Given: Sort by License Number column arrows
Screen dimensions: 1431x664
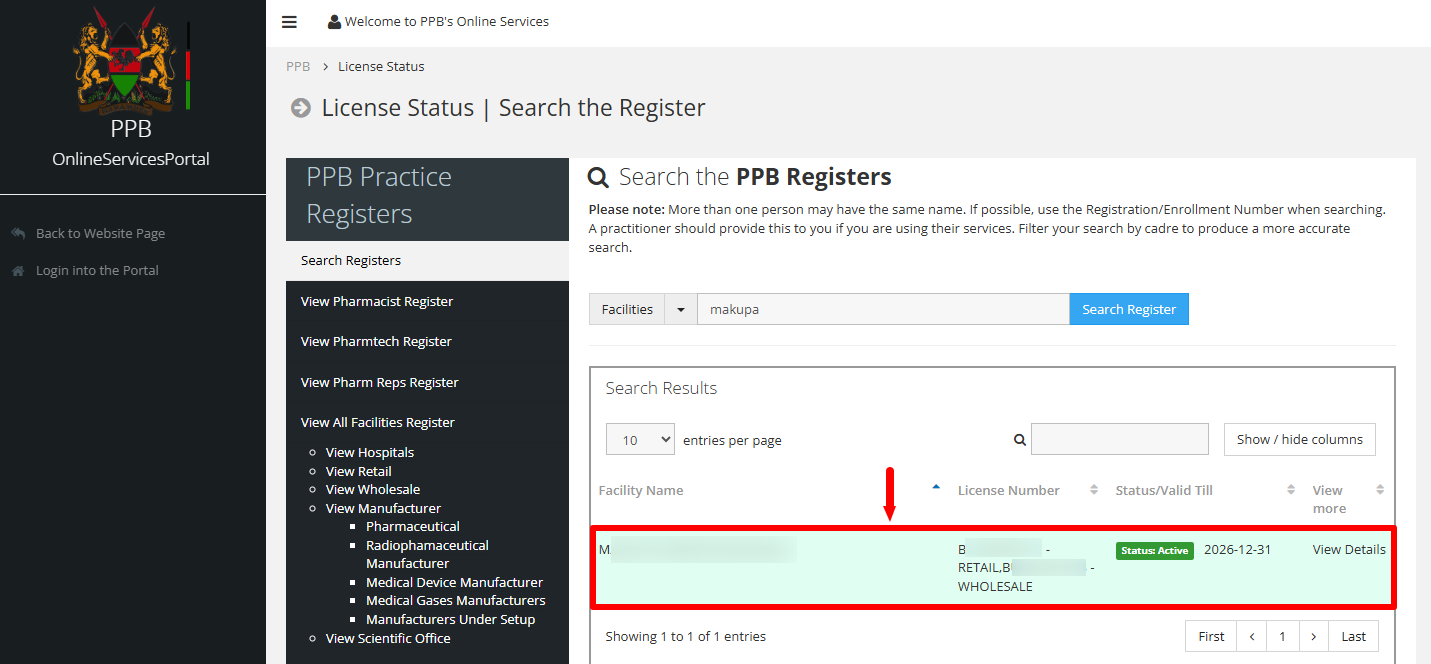Looking at the screenshot, I should pyautogui.click(x=1093, y=490).
